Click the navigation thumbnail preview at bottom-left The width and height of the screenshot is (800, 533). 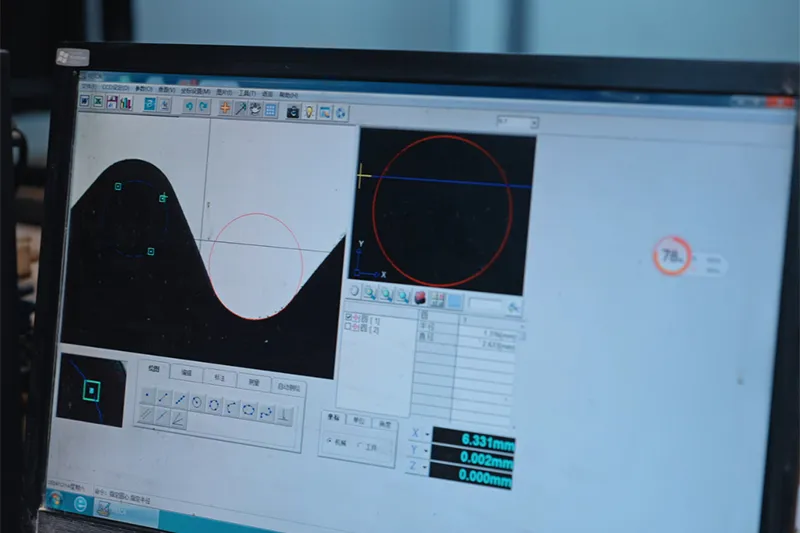point(92,389)
